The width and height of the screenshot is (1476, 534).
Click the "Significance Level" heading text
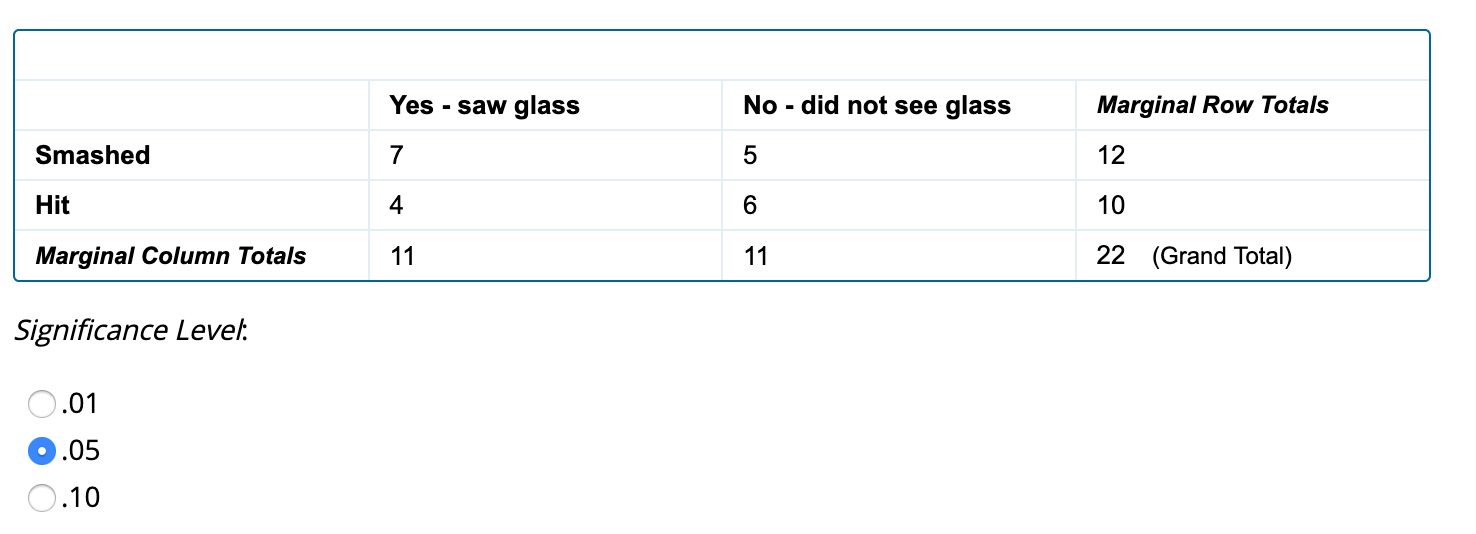130,330
